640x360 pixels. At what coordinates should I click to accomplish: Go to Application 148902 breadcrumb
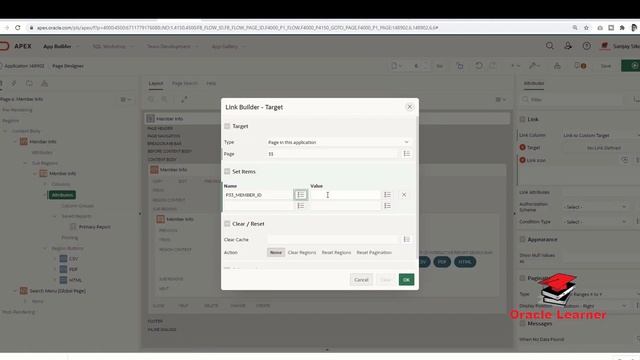coord(24,66)
